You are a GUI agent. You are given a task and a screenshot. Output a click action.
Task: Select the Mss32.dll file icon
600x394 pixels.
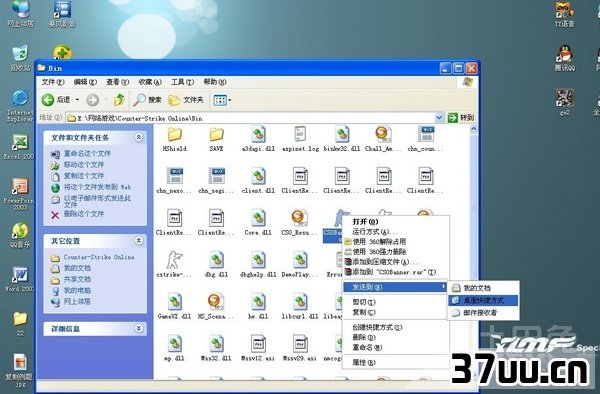click(216, 344)
